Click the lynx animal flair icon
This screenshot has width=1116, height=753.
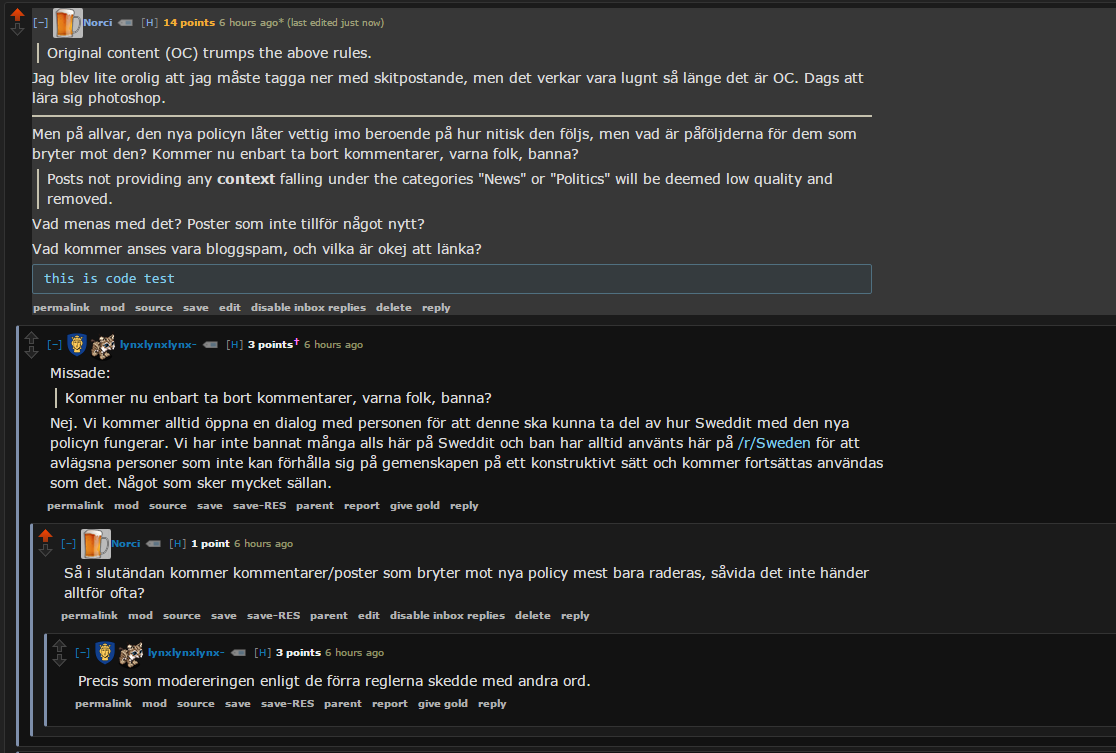pos(102,345)
